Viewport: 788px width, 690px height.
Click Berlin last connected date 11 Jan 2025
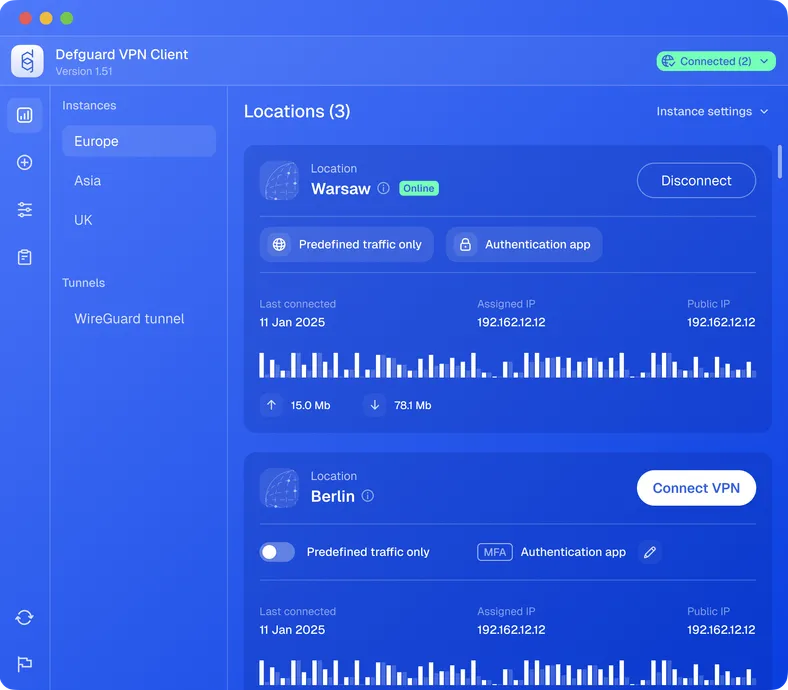[292, 630]
